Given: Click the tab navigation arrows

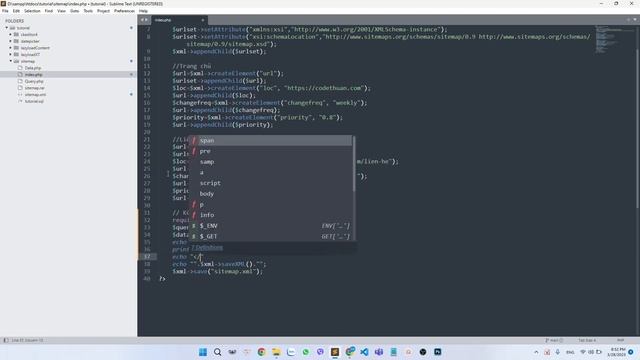Looking at the screenshot, I should [x=144, y=20].
